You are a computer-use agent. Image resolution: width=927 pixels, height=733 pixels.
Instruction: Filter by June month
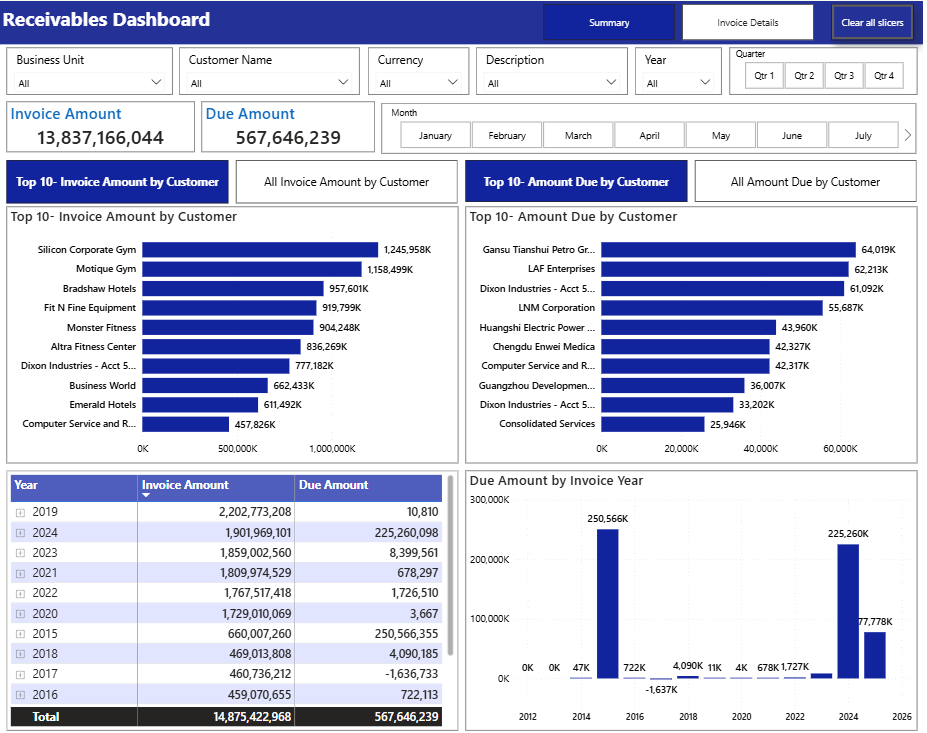click(x=792, y=135)
